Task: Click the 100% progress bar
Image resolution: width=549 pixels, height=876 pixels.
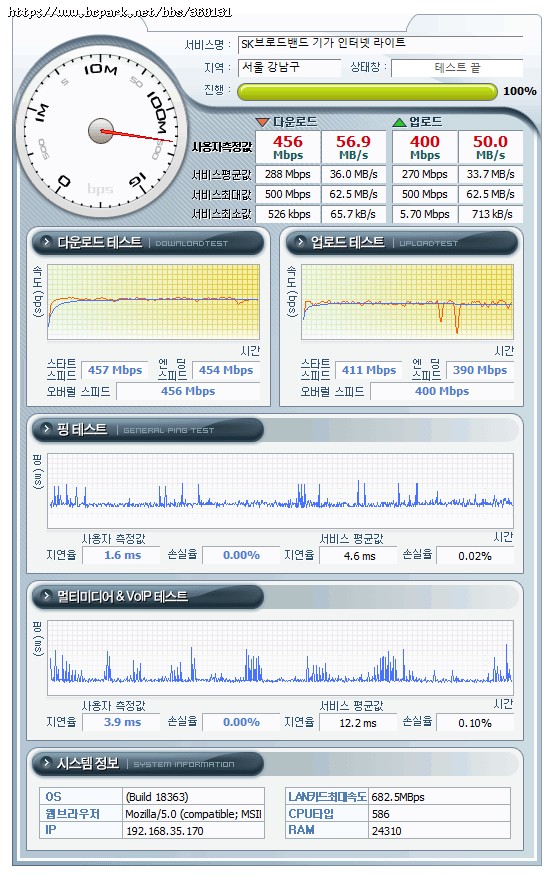Action: click(x=367, y=92)
